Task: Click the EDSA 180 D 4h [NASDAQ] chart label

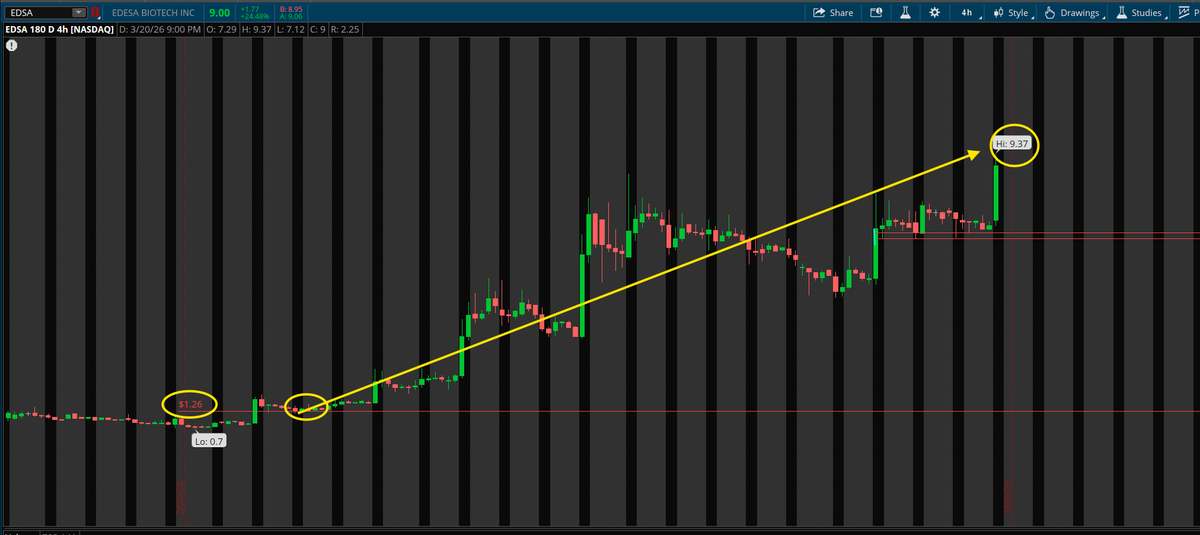Action: point(60,30)
